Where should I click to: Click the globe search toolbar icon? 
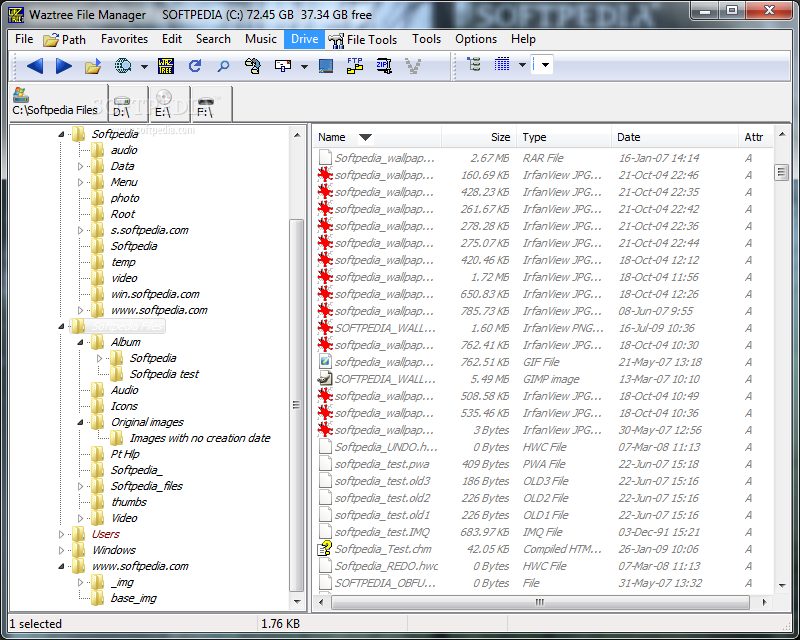(x=123, y=66)
